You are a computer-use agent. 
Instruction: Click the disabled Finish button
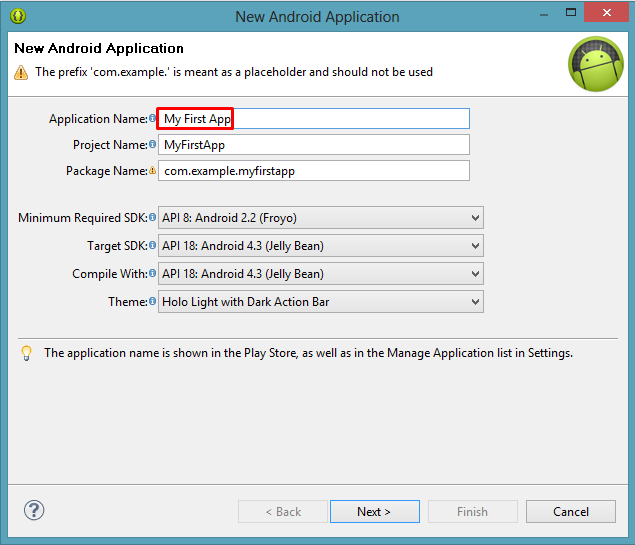(473, 511)
